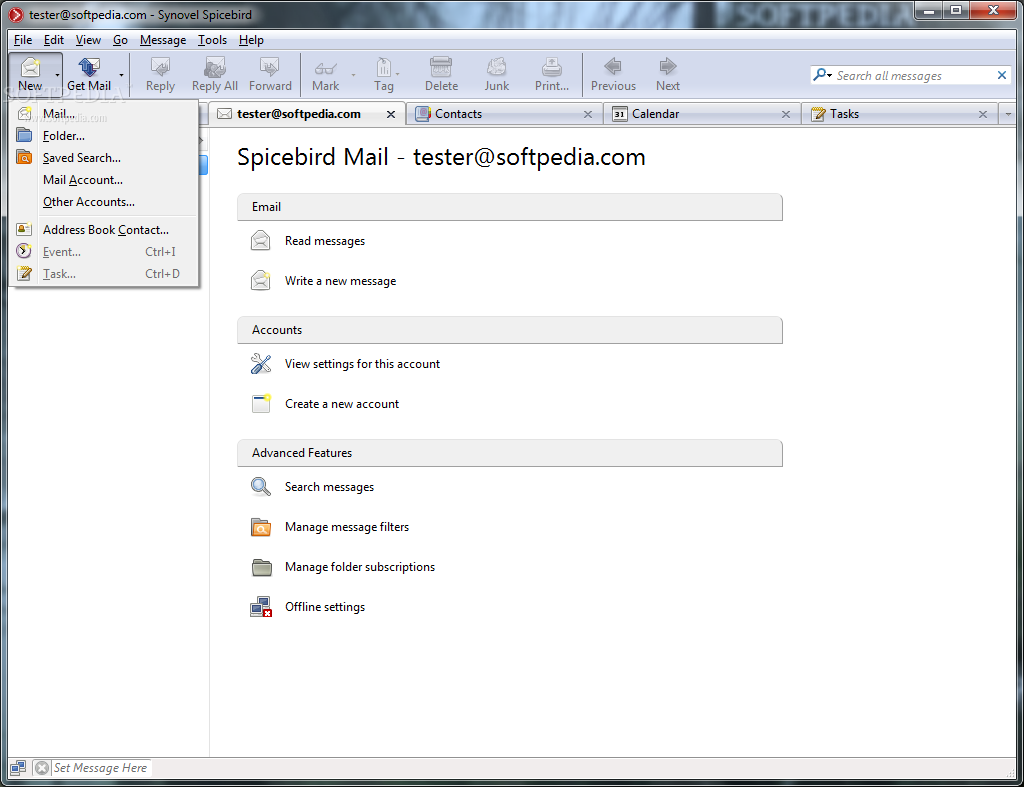Click the Write a new message icon
Viewport: 1024px width, 787px height.
tap(261, 280)
